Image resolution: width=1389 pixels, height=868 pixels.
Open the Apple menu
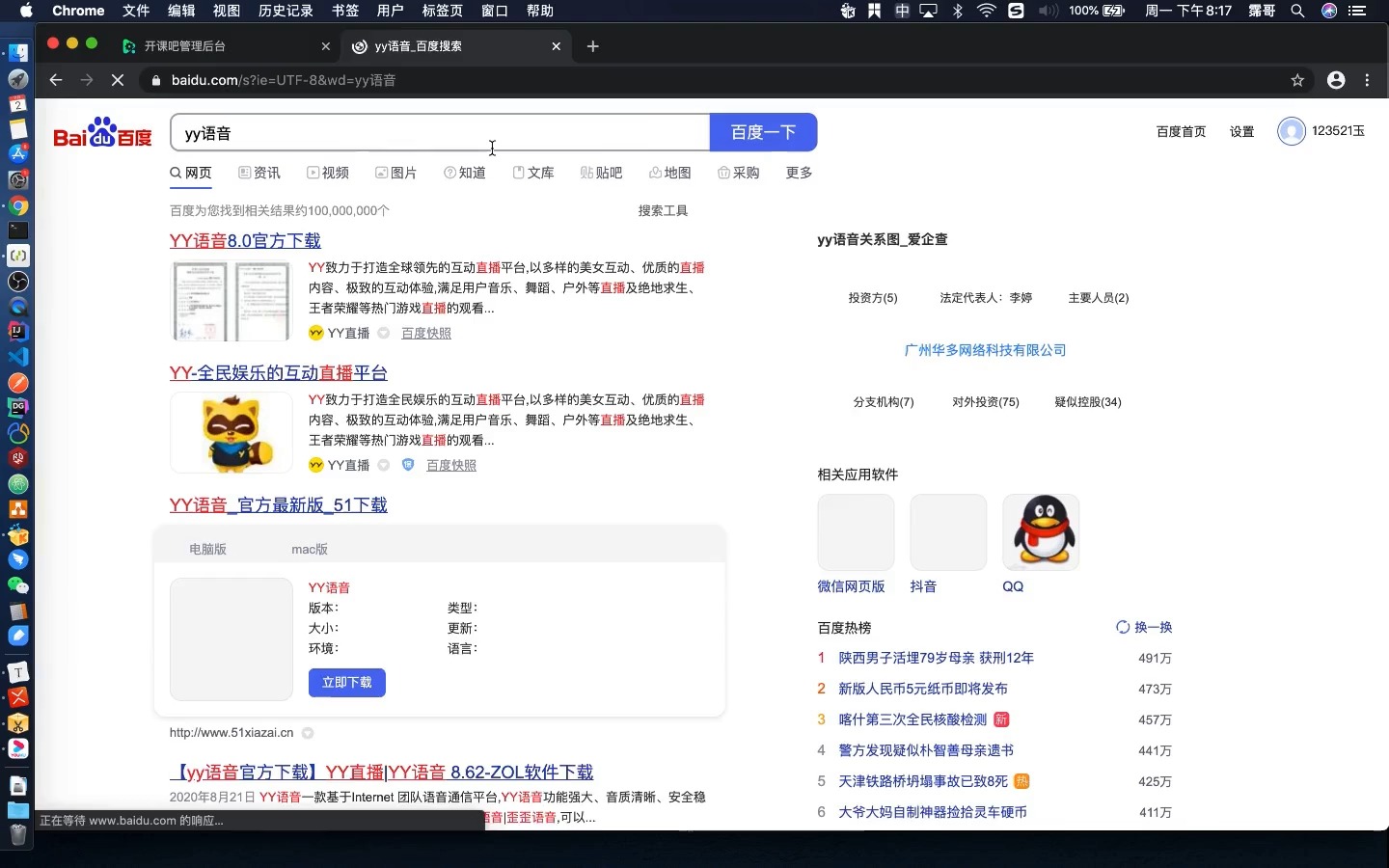coord(26,11)
